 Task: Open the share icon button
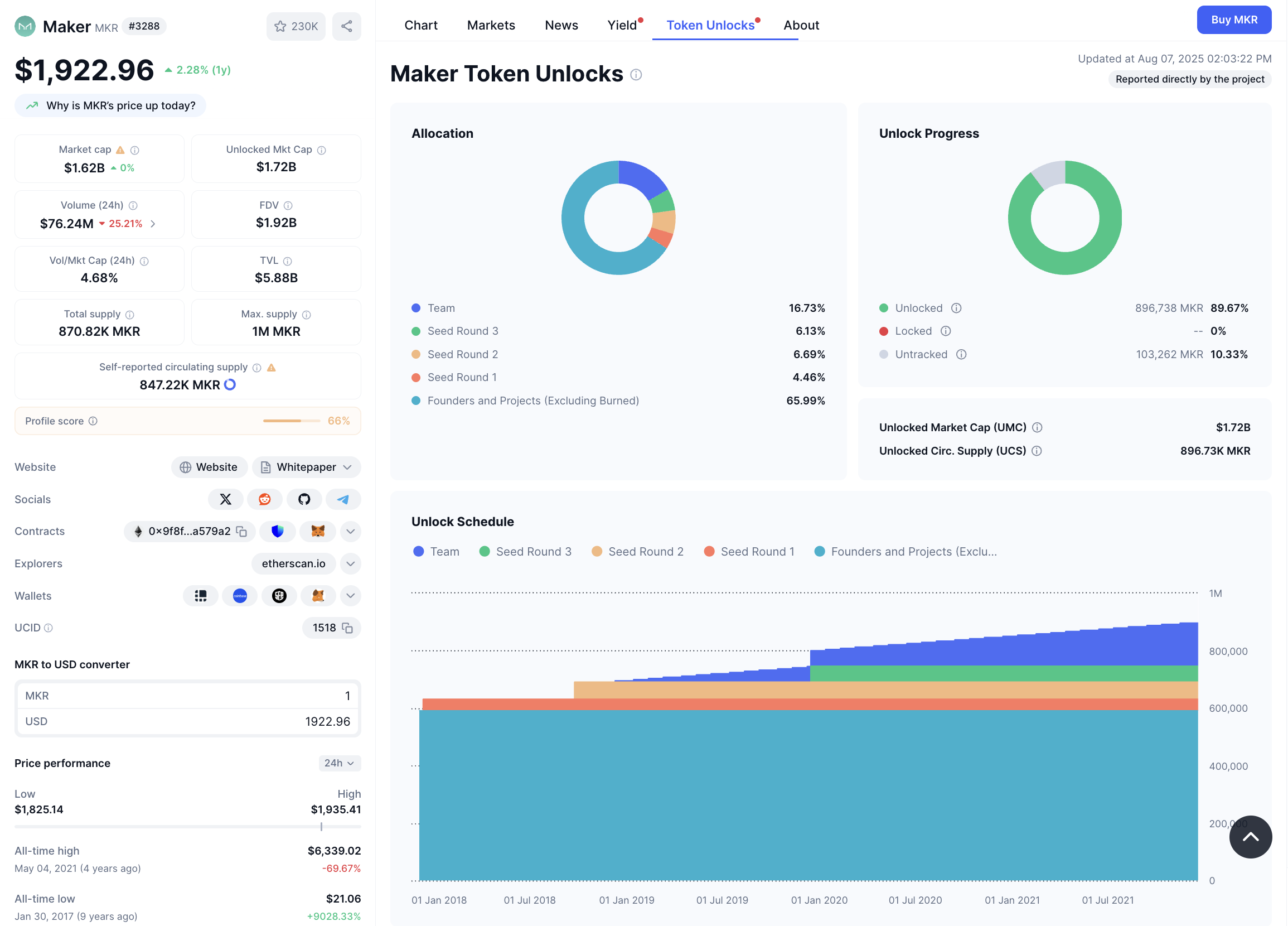tap(346, 26)
